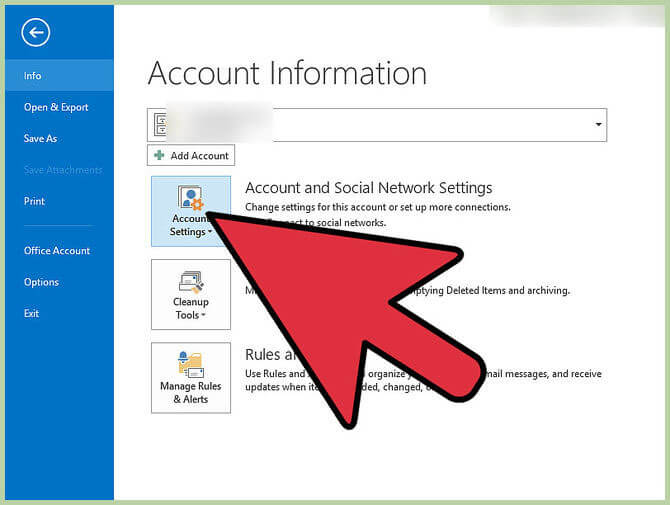Open Manage Rules & Alerts via its icon
The width and height of the screenshot is (670, 505).
(x=190, y=363)
